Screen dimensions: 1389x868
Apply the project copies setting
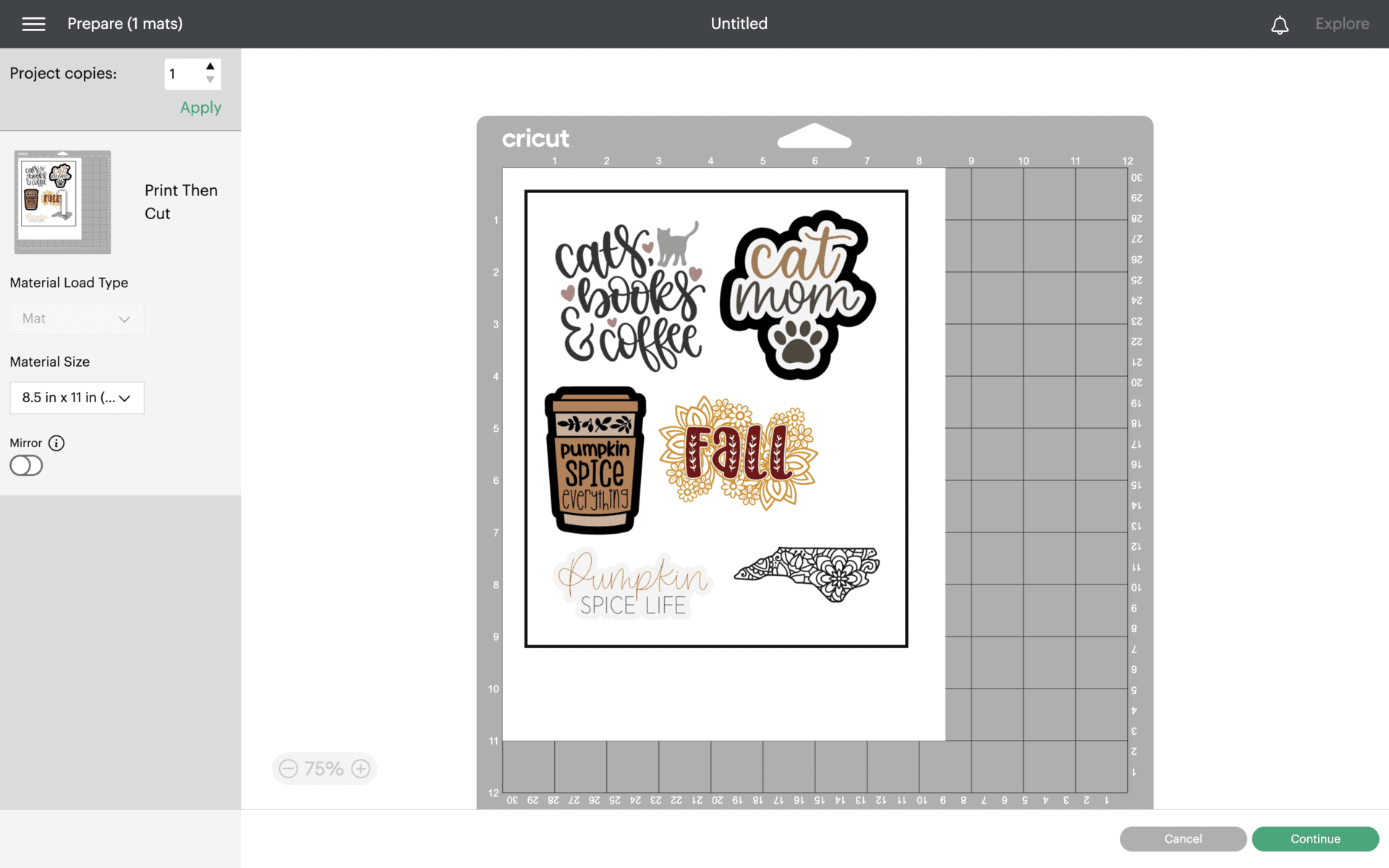200,107
